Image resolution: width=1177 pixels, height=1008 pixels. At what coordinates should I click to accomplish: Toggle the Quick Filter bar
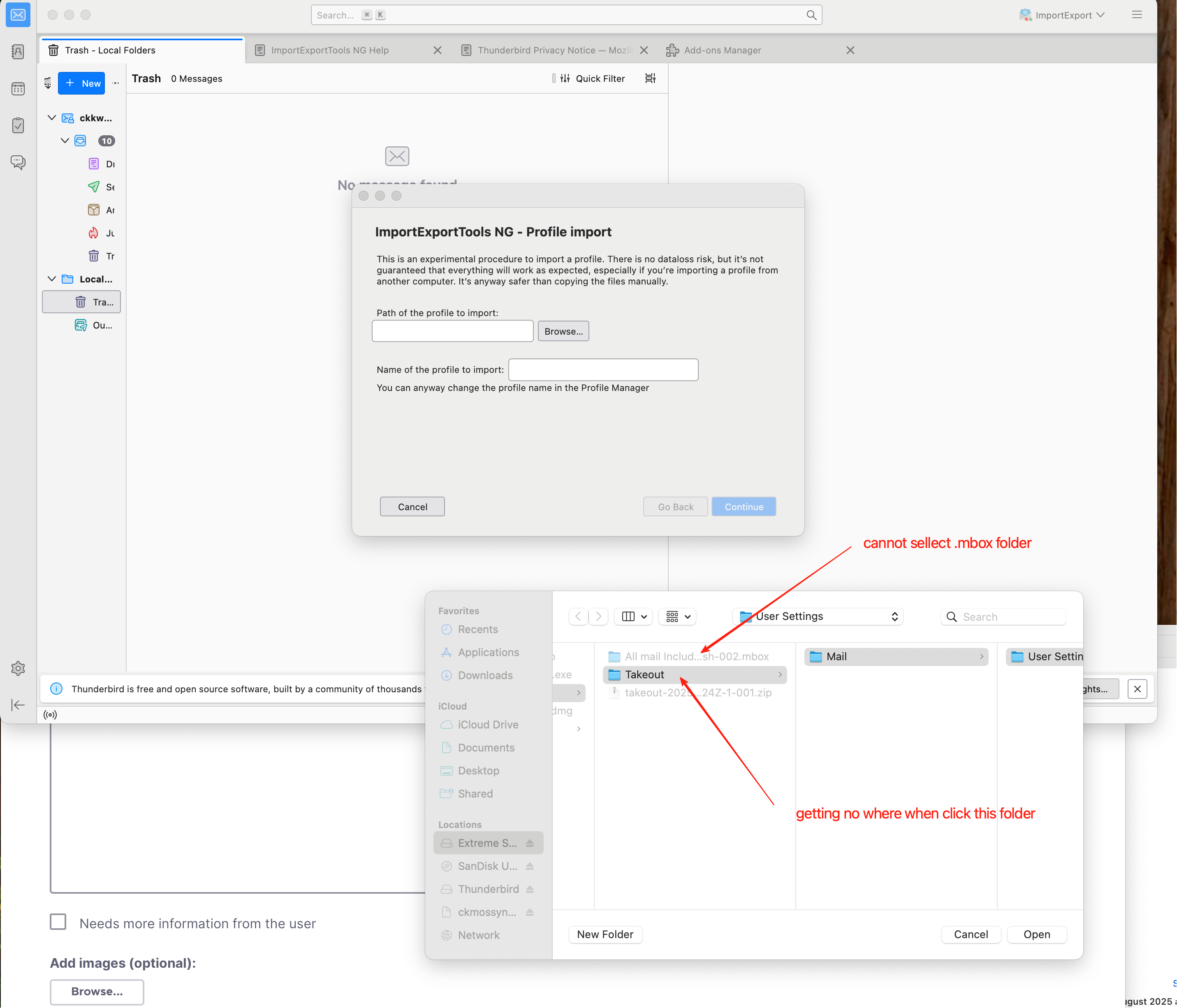[x=593, y=79]
